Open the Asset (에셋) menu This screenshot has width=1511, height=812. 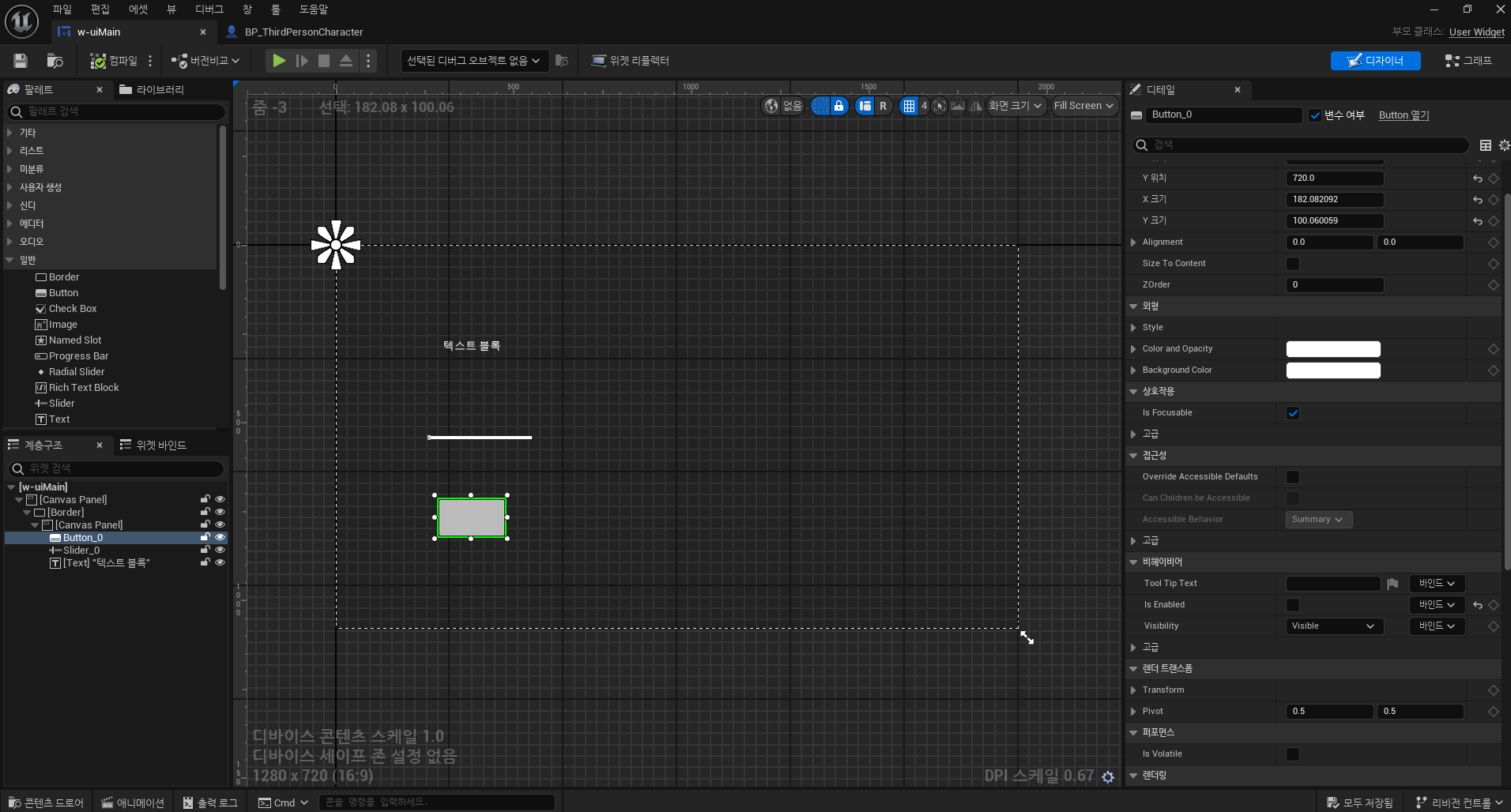[x=138, y=9]
